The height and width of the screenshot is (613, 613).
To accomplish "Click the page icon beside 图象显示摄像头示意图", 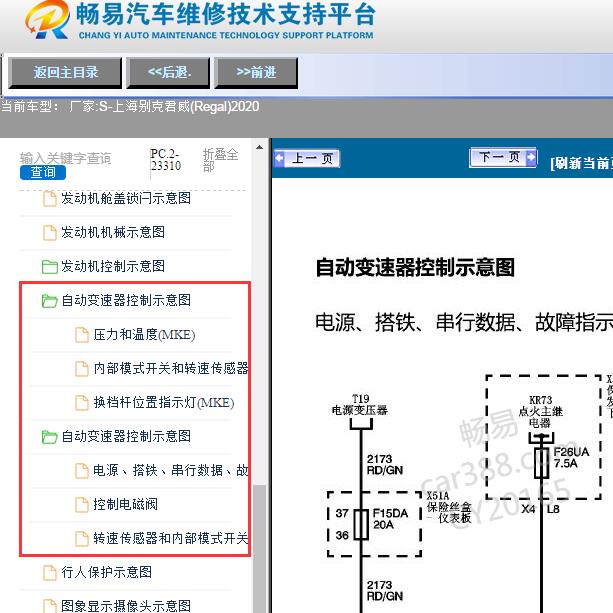I will coord(50,606).
